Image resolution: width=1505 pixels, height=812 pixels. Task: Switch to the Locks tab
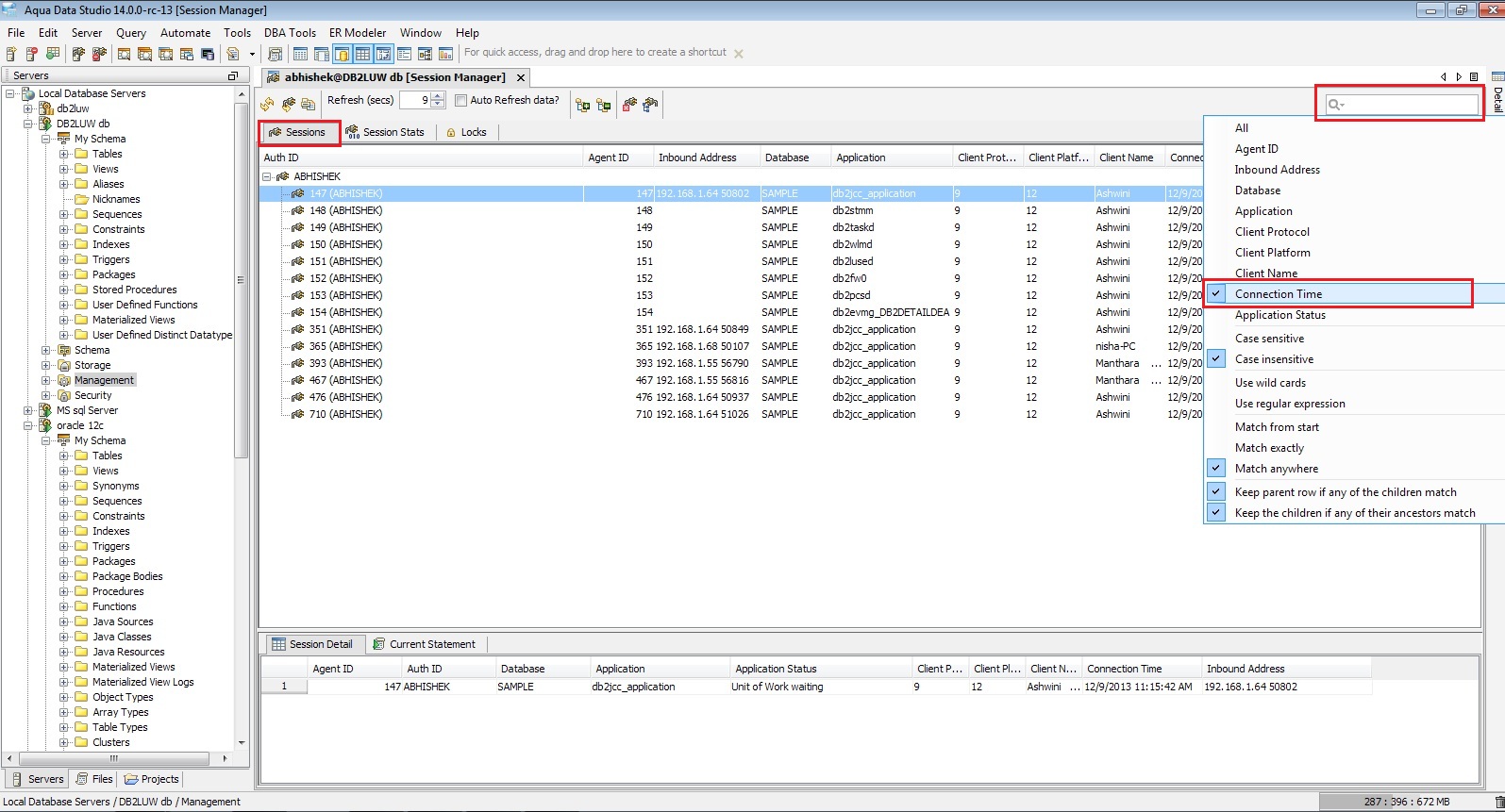(x=466, y=132)
